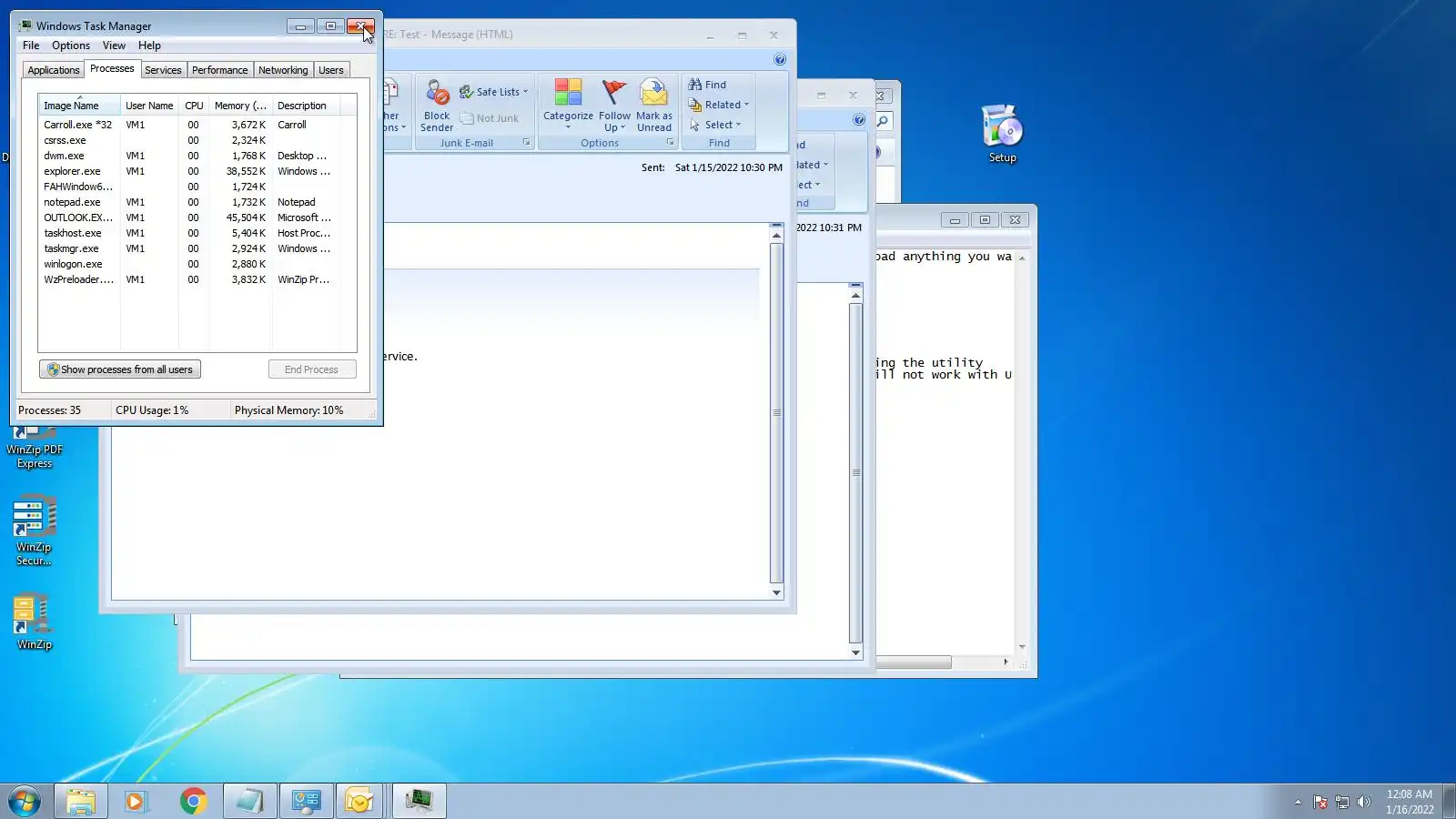Select the WinZip desktop shortcut
This screenshot has width=1456, height=819.
click(35, 623)
